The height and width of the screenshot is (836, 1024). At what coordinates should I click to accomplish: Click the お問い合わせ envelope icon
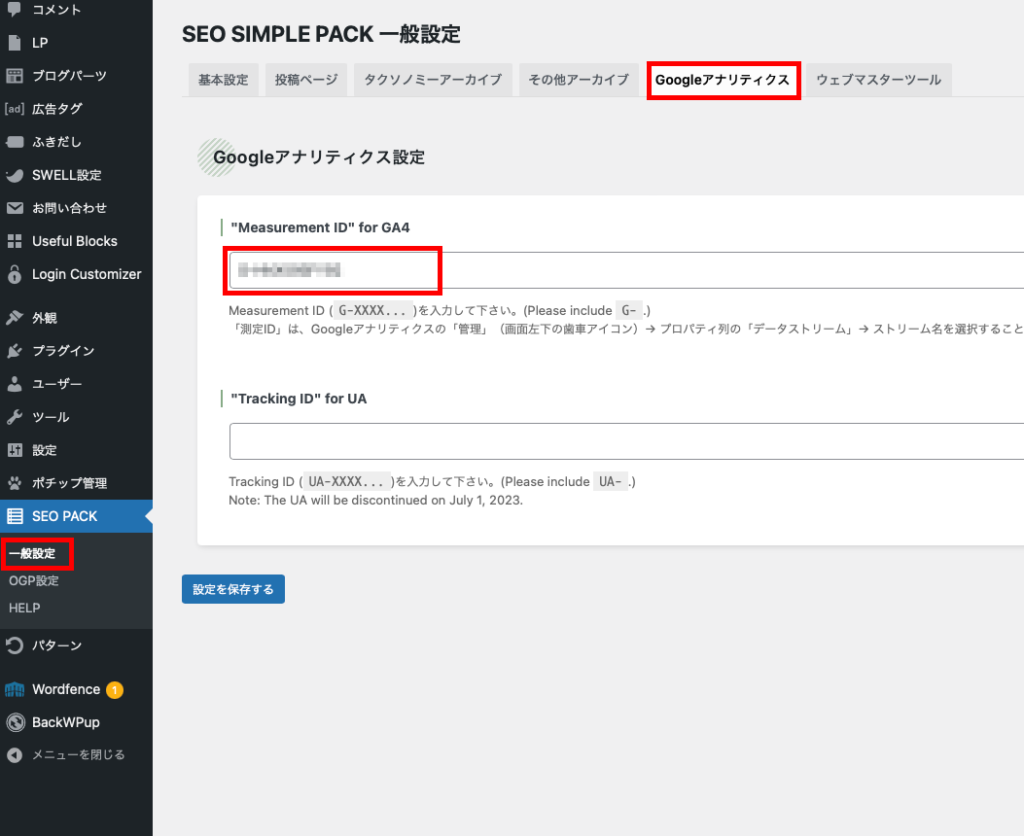tap(14, 208)
